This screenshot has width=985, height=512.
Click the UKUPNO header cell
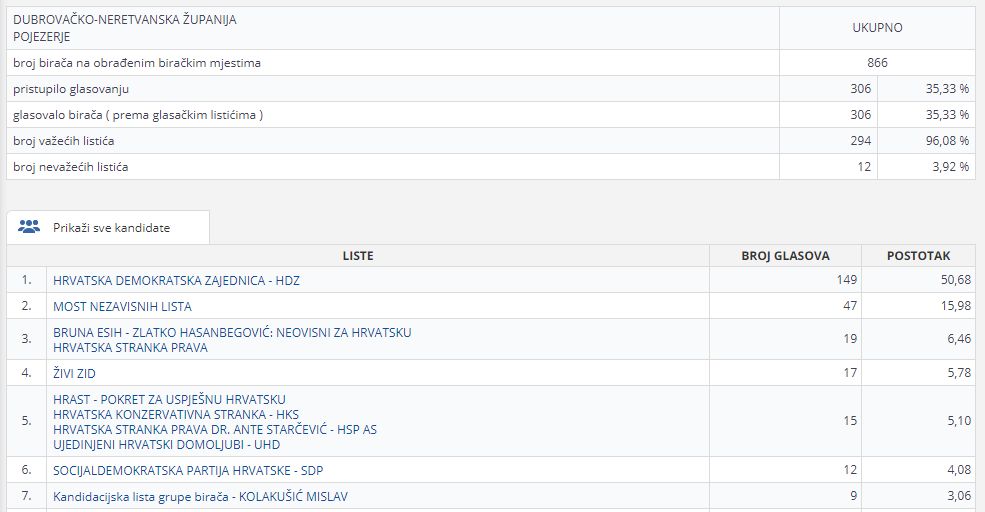pyautogui.click(x=877, y=28)
